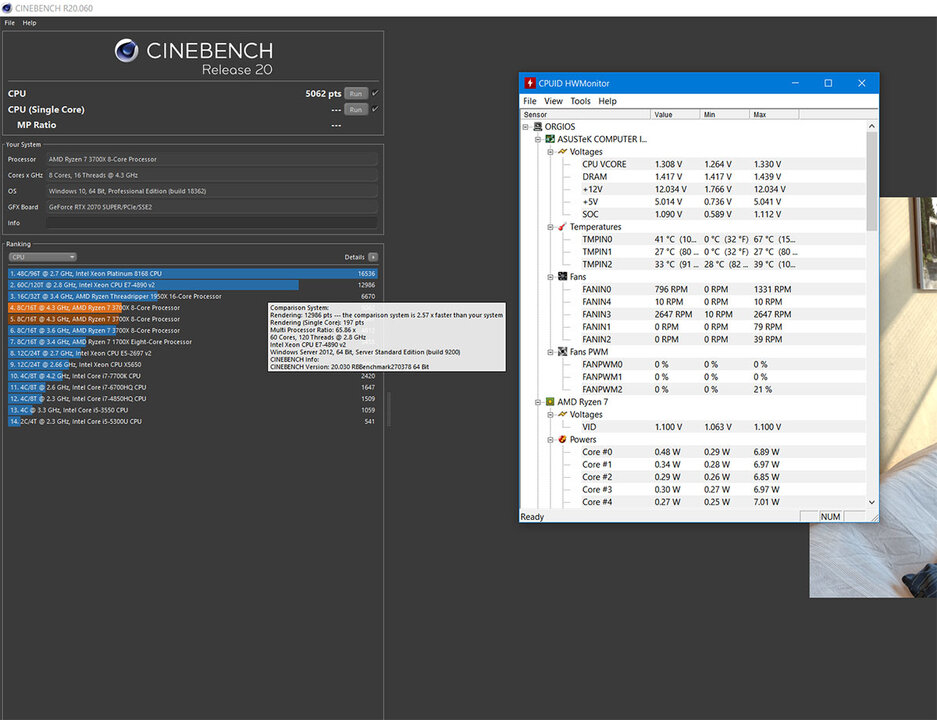Click the Cinebench logo icon in the header
Viewport: 937px width, 720px height.
[x=127, y=51]
